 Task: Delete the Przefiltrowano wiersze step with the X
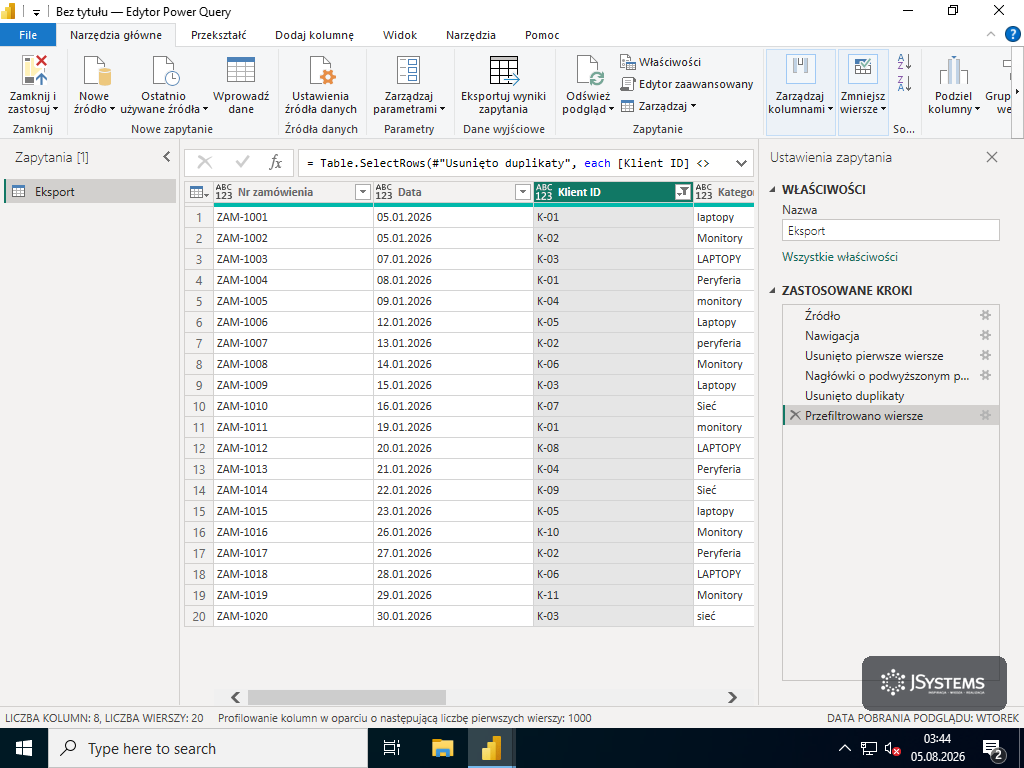tap(795, 415)
